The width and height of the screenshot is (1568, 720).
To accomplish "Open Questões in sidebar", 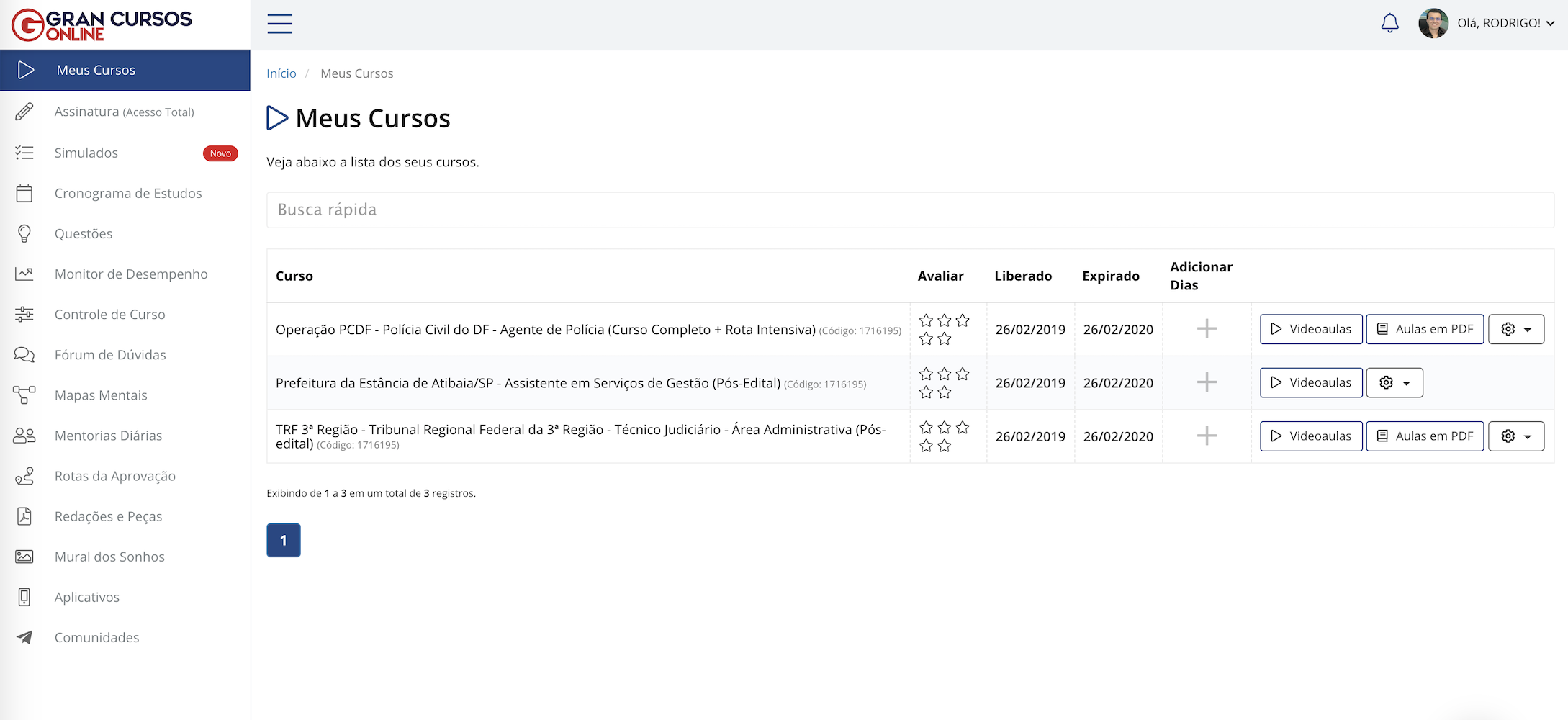I will pyautogui.click(x=125, y=233).
